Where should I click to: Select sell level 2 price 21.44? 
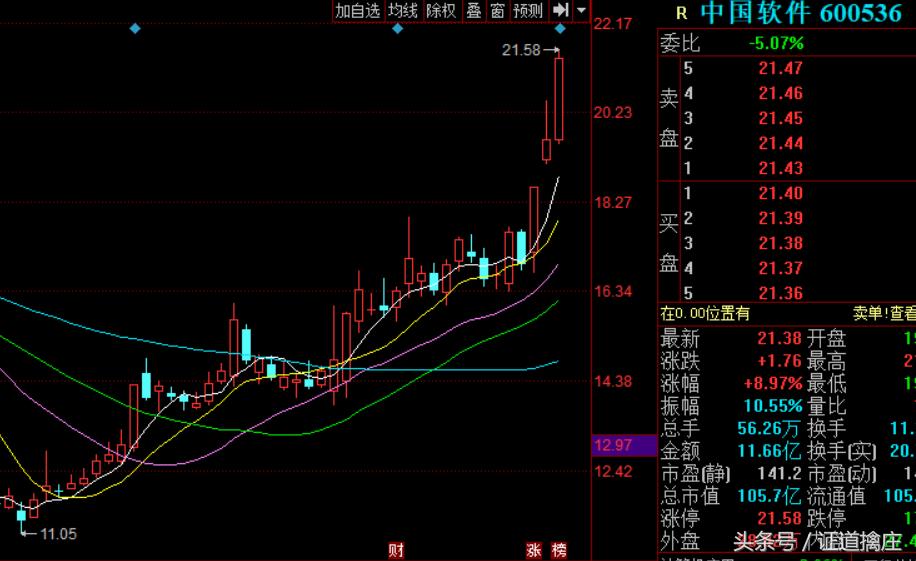tap(781, 144)
